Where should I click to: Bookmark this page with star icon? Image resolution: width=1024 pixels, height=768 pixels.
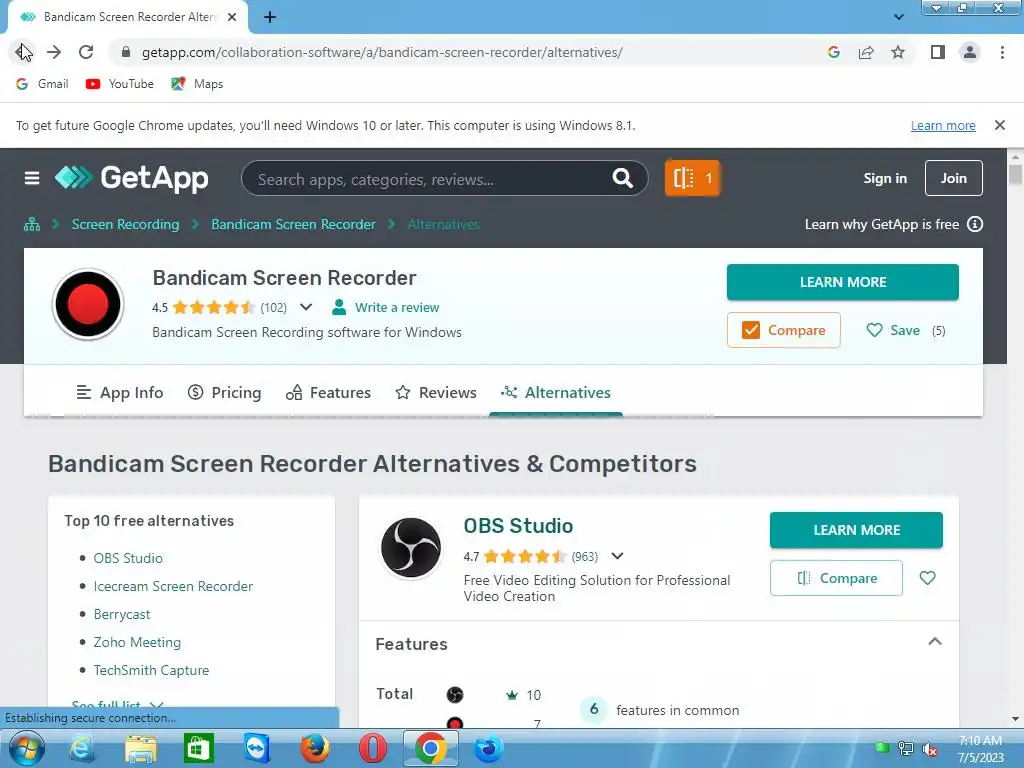click(898, 52)
